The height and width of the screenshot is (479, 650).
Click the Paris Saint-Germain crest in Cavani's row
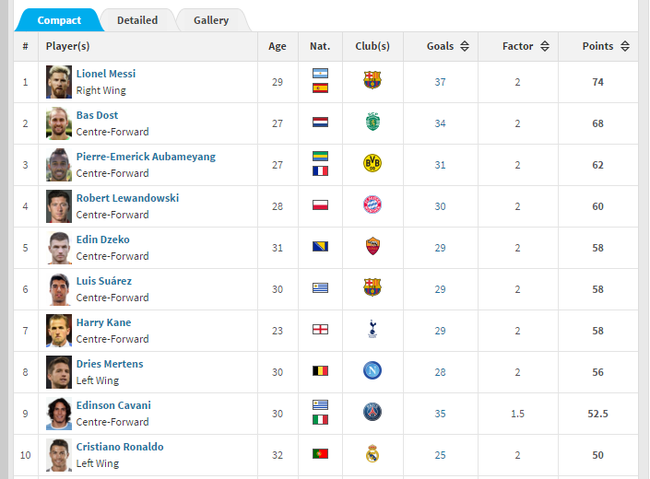[372, 412]
